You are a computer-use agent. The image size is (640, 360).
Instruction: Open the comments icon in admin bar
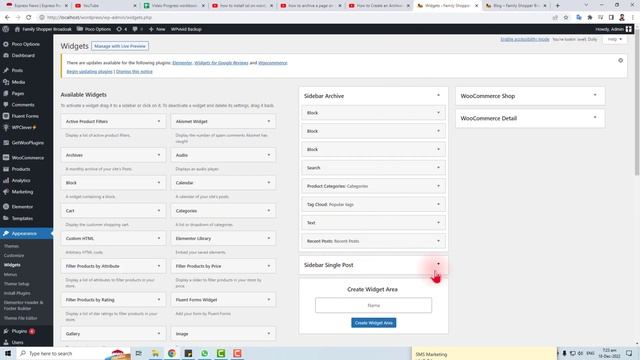(x=137, y=29)
